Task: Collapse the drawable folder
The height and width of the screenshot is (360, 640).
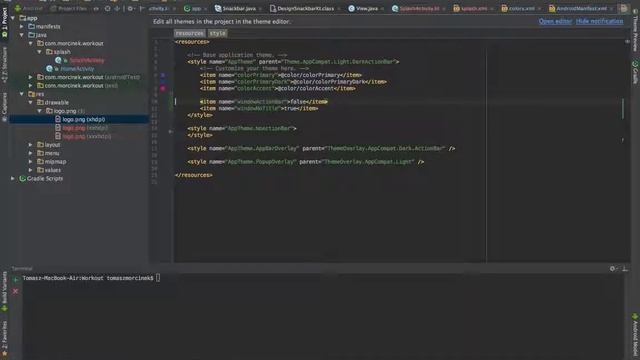Action: (x=31, y=102)
